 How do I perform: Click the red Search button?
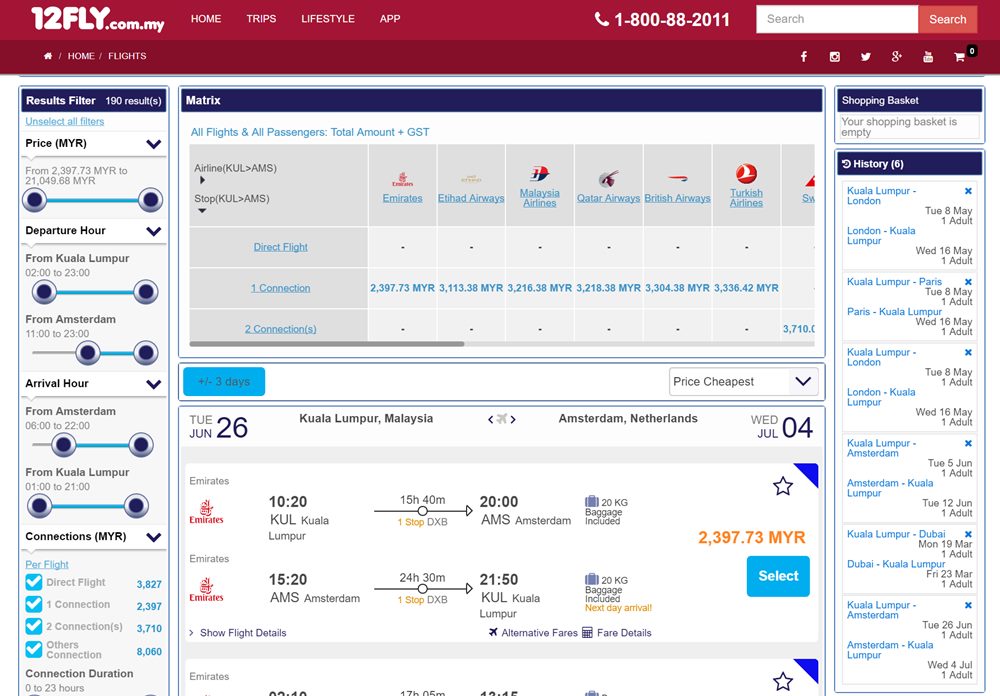[x=947, y=19]
